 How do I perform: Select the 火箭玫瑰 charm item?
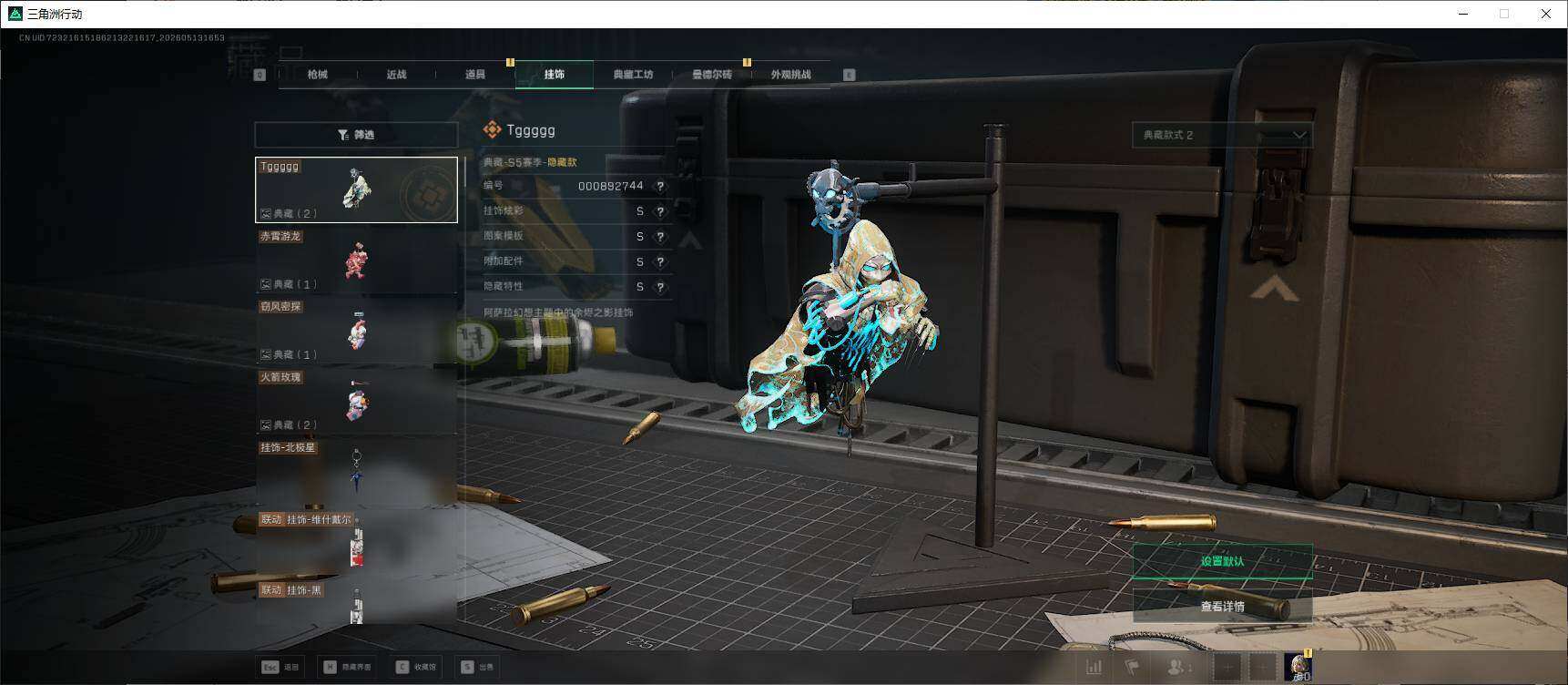point(356,401)
